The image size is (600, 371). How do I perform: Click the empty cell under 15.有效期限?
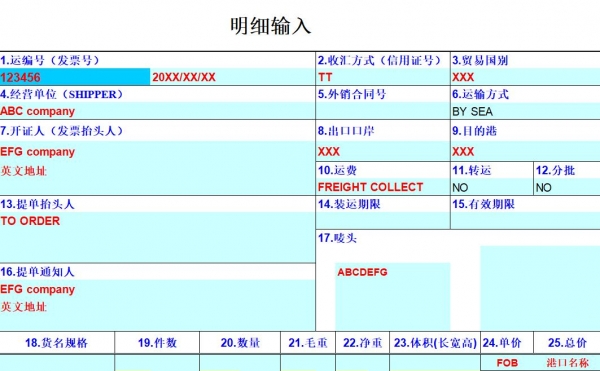[525, 221]
